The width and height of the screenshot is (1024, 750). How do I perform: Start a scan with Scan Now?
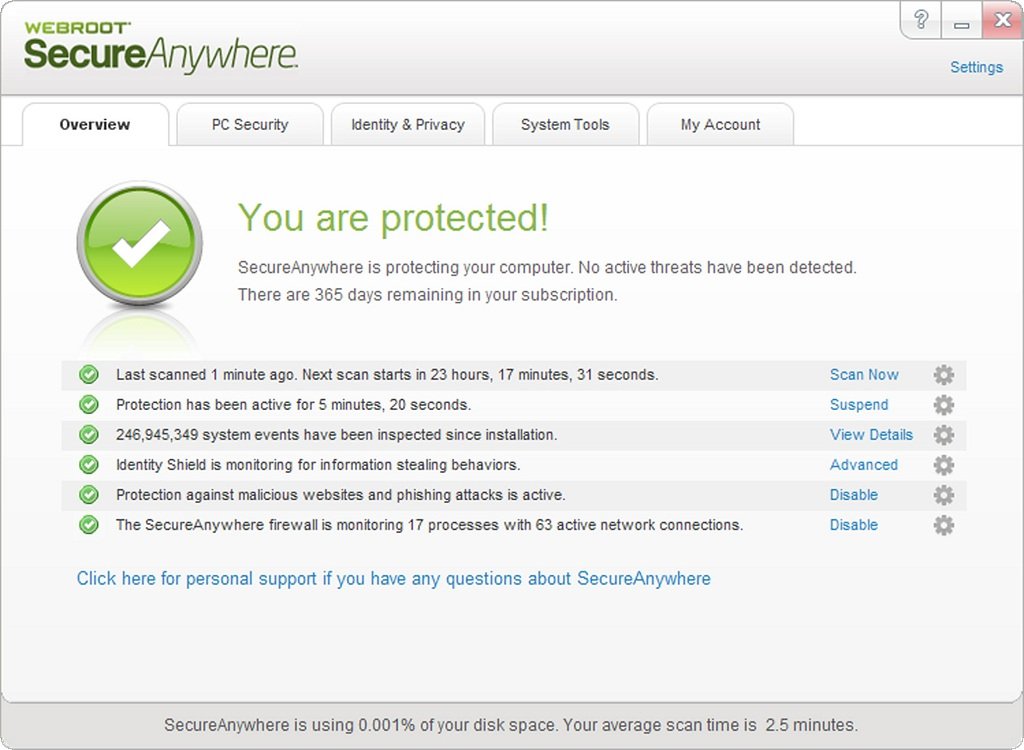point(864,375)
